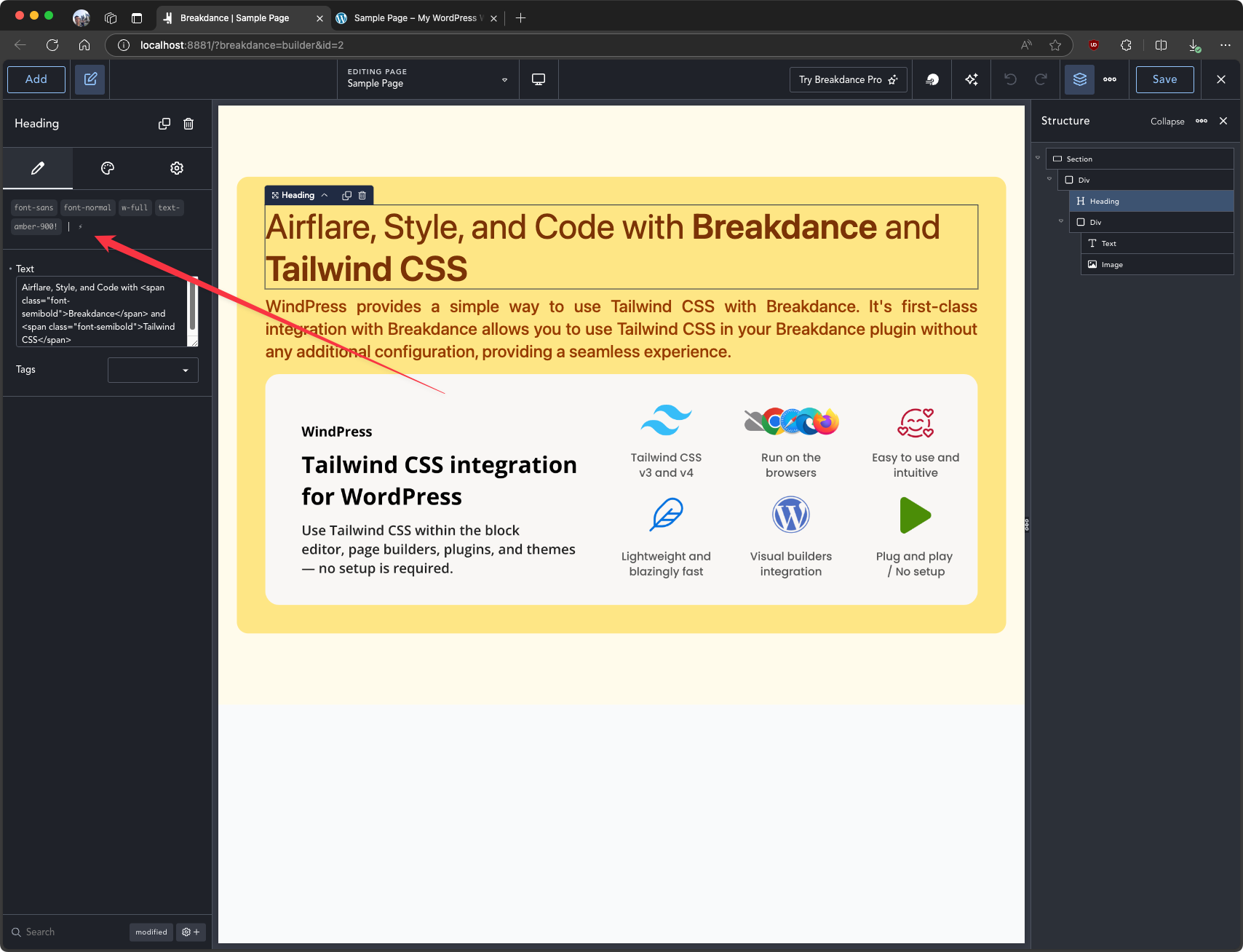
Task: Click the redo arrow icon
Action: (1041, 79)
